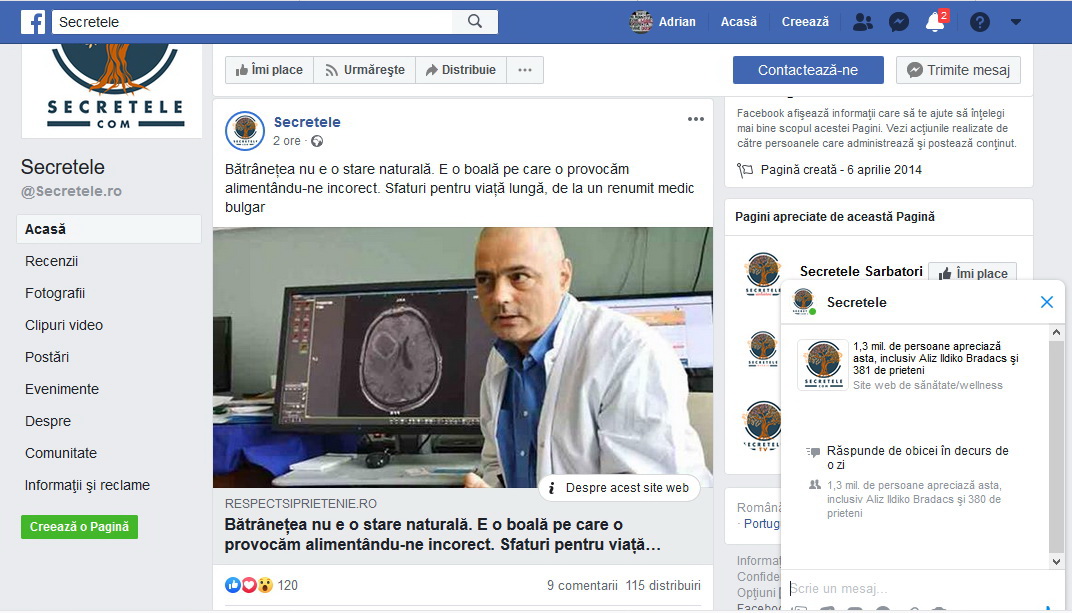Click the page history flag icon
This screenshot has height=613, width=1072.
pyautogui.click(x=745, y=170)
